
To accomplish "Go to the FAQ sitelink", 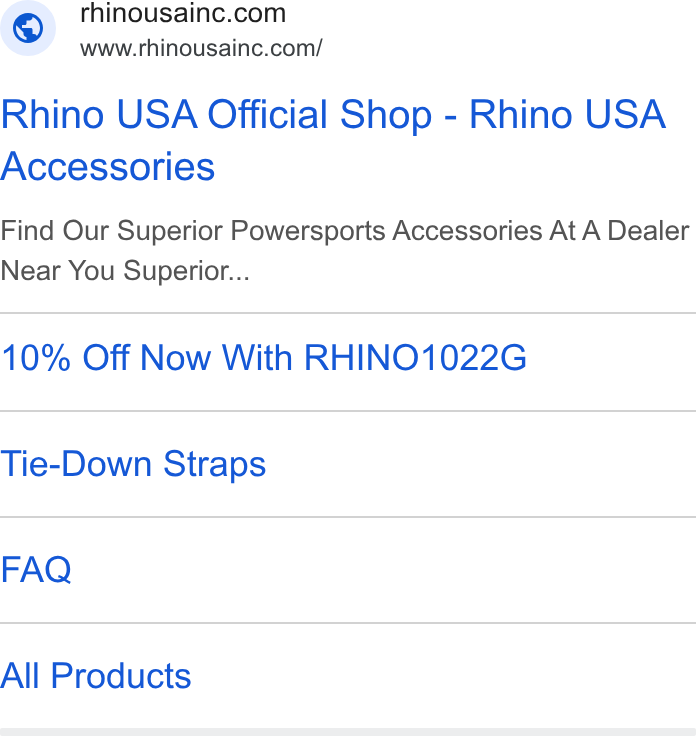I will [36, 570].
